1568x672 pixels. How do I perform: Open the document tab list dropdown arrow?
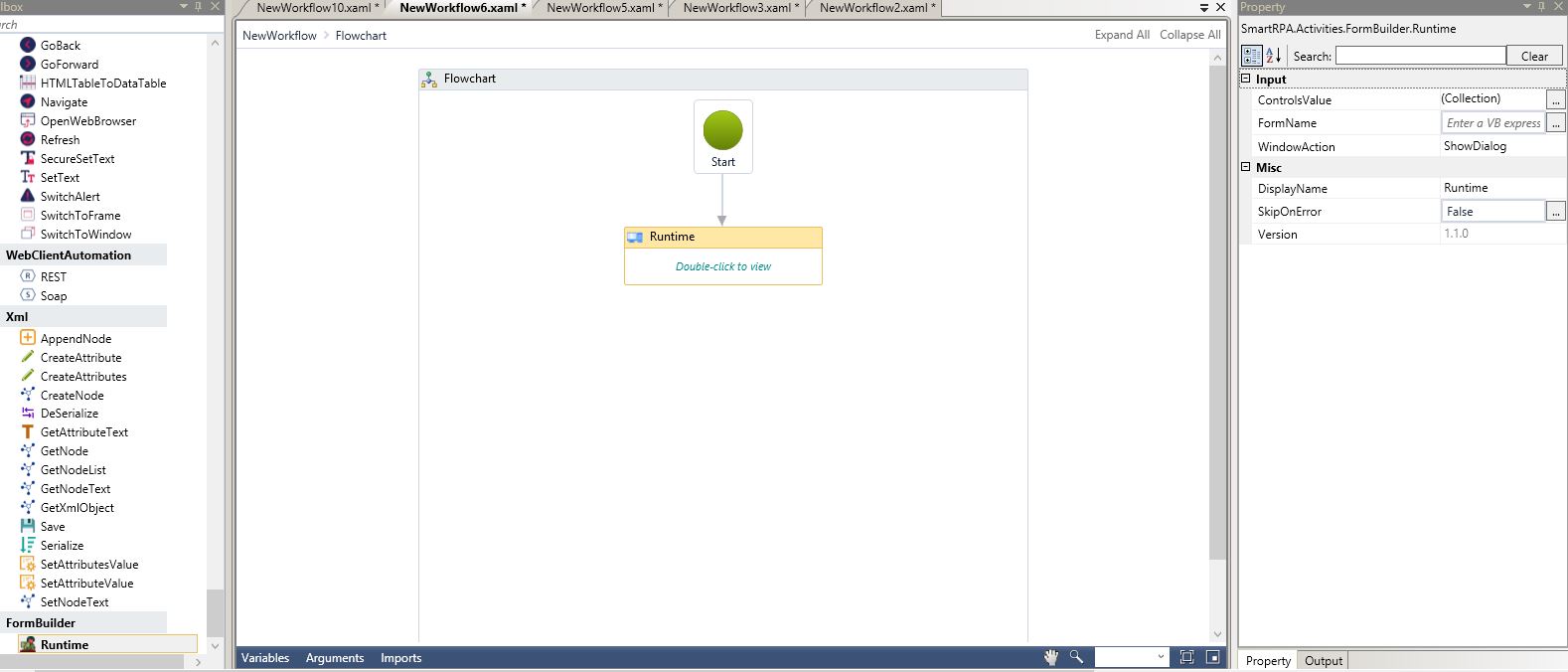point(1204,8)
